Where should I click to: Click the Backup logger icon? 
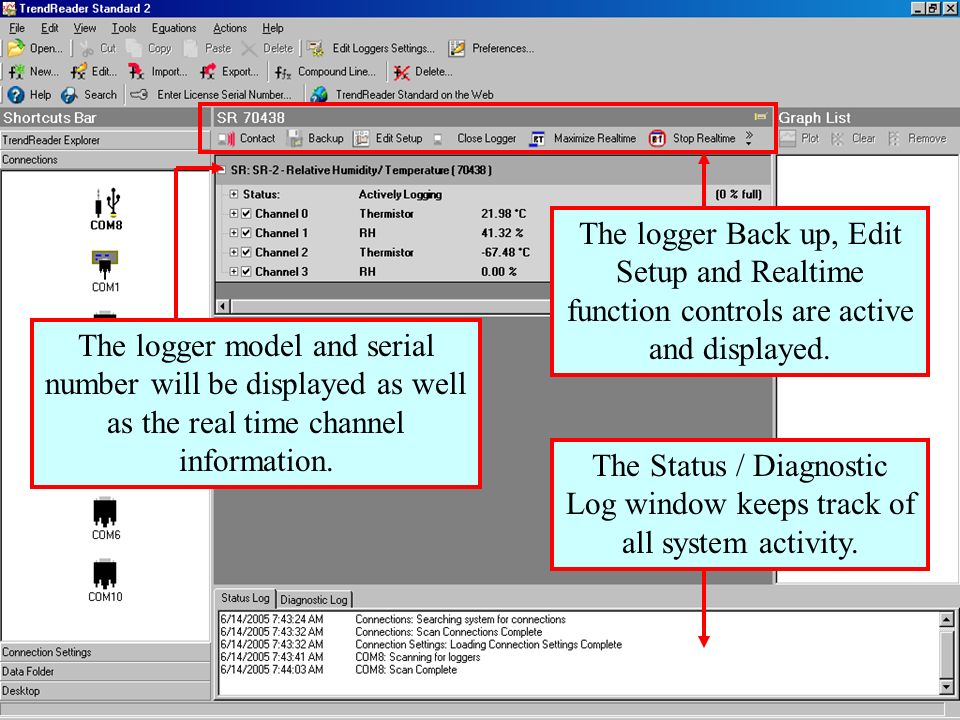pyautogui.click(x=296, y=138)
